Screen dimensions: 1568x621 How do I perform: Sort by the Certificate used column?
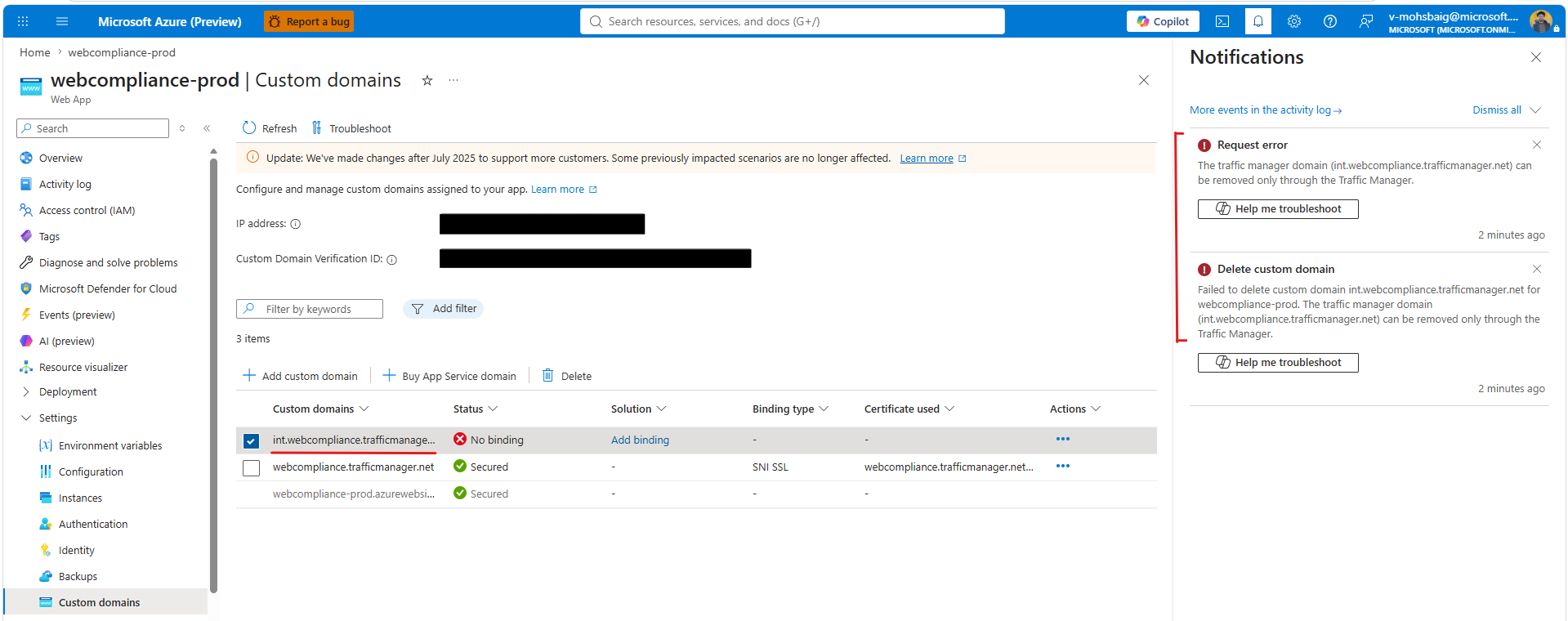click(909, 409)
